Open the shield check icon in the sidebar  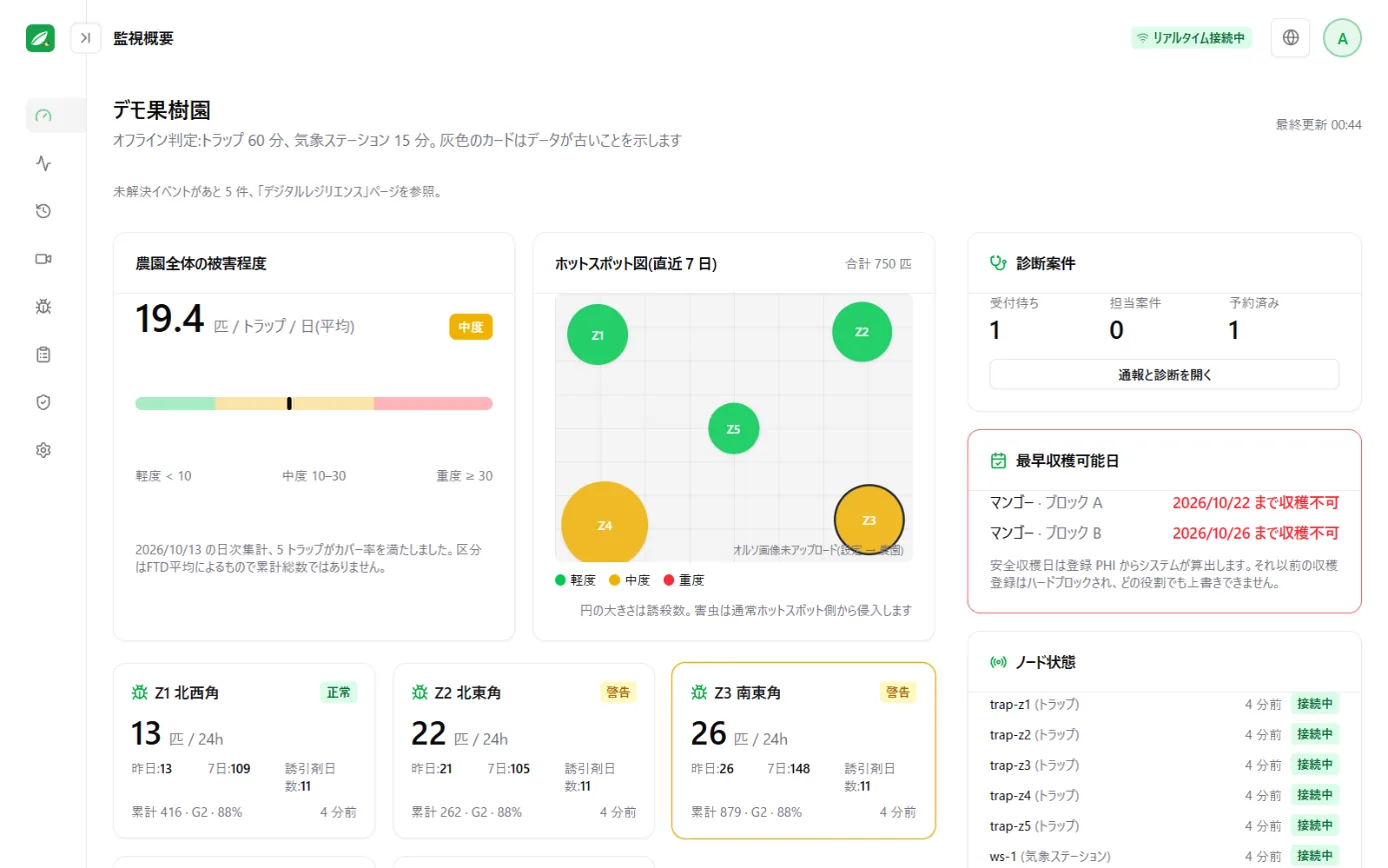click(43, 402)
